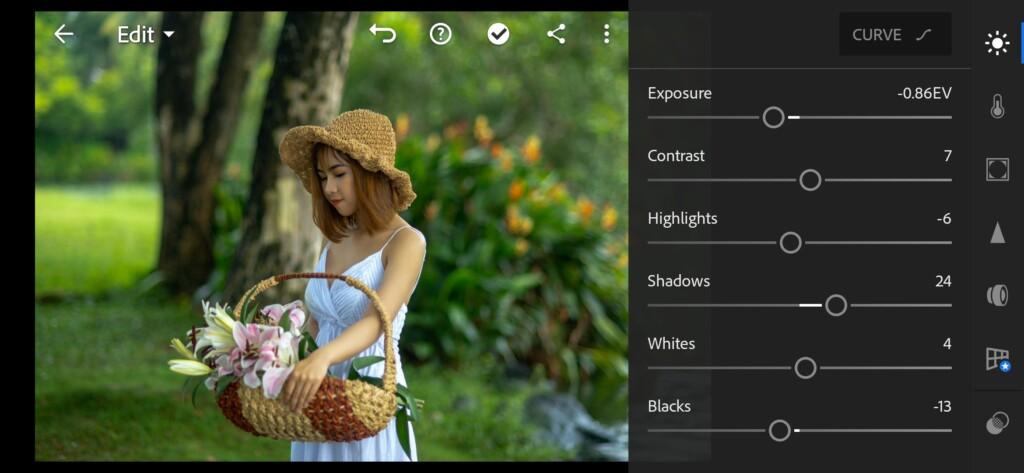Viewport: 1024px width, 473px height.
Task: Tap the back arrow icon
Action: click(63, 34)
